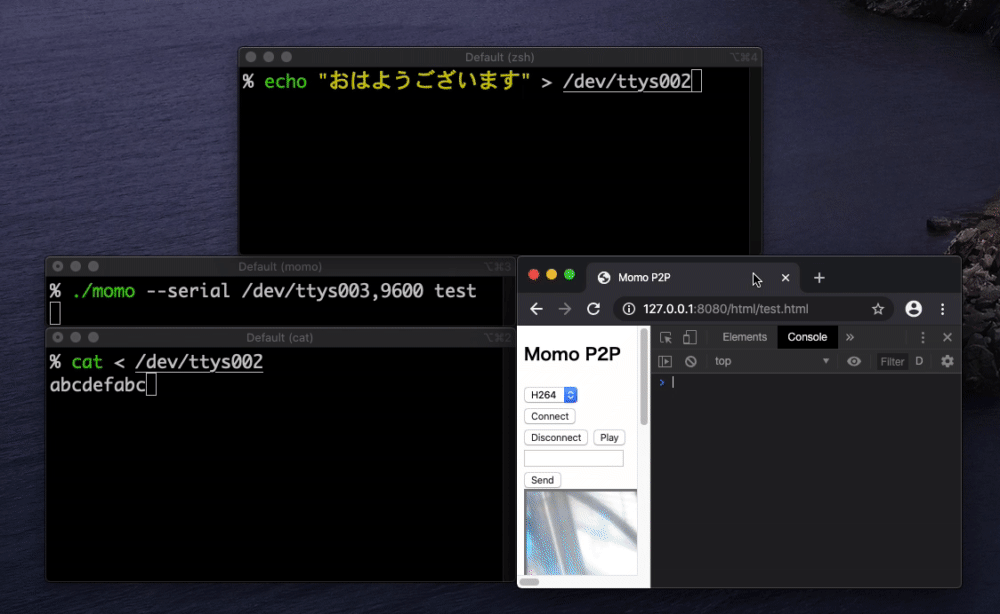Image resolution: width=1000 pixels, height=614 pixels.
Task: Create a live expression with eye icon
Action: (853, 361)
